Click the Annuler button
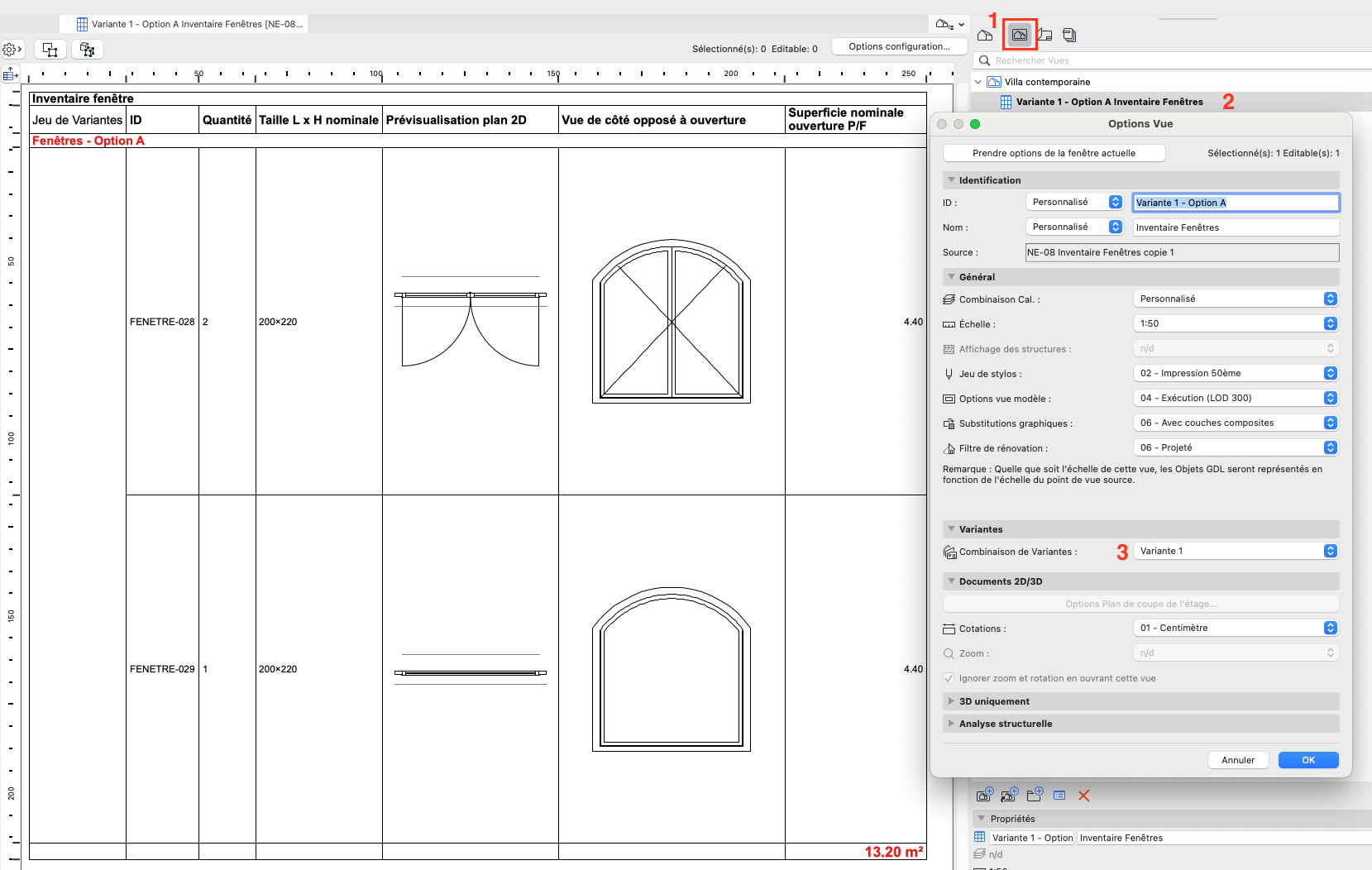Image resolution: width=1372 pixels, height=870 pixels. 1238,760
